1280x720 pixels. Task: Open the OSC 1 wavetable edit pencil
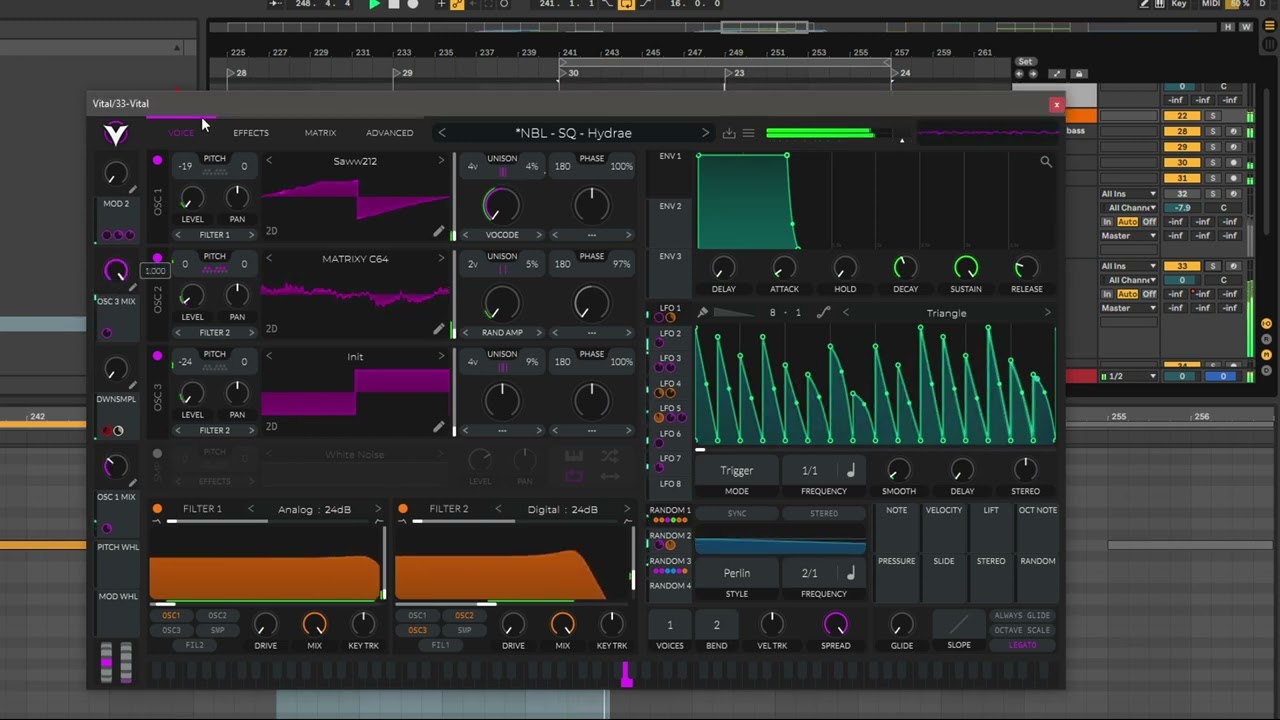pyautogui.click(x=438, y=232)
